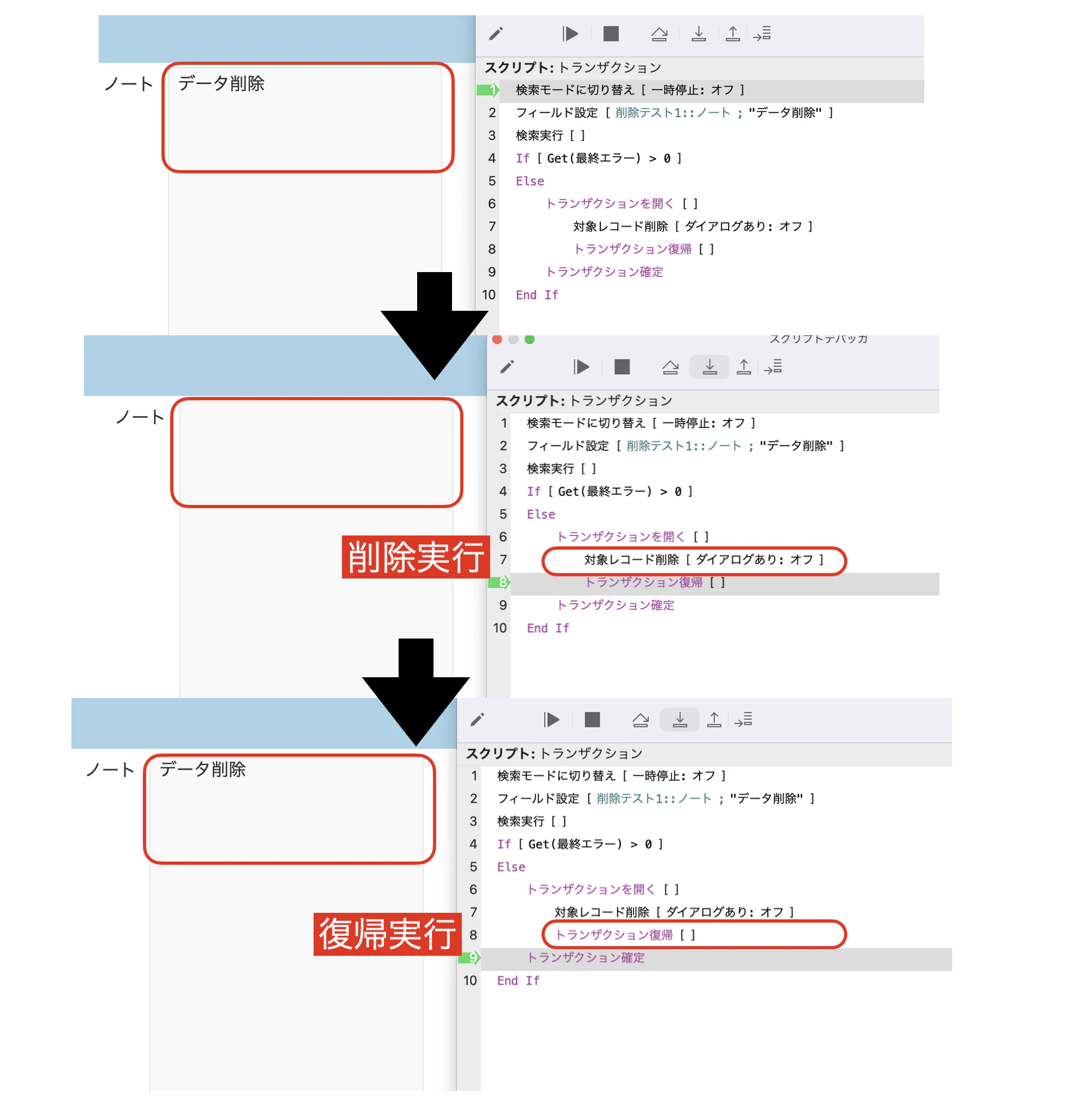
Task: Select the highlighted トランザクション確定 line in the bottom script
Action: point(585,958)
